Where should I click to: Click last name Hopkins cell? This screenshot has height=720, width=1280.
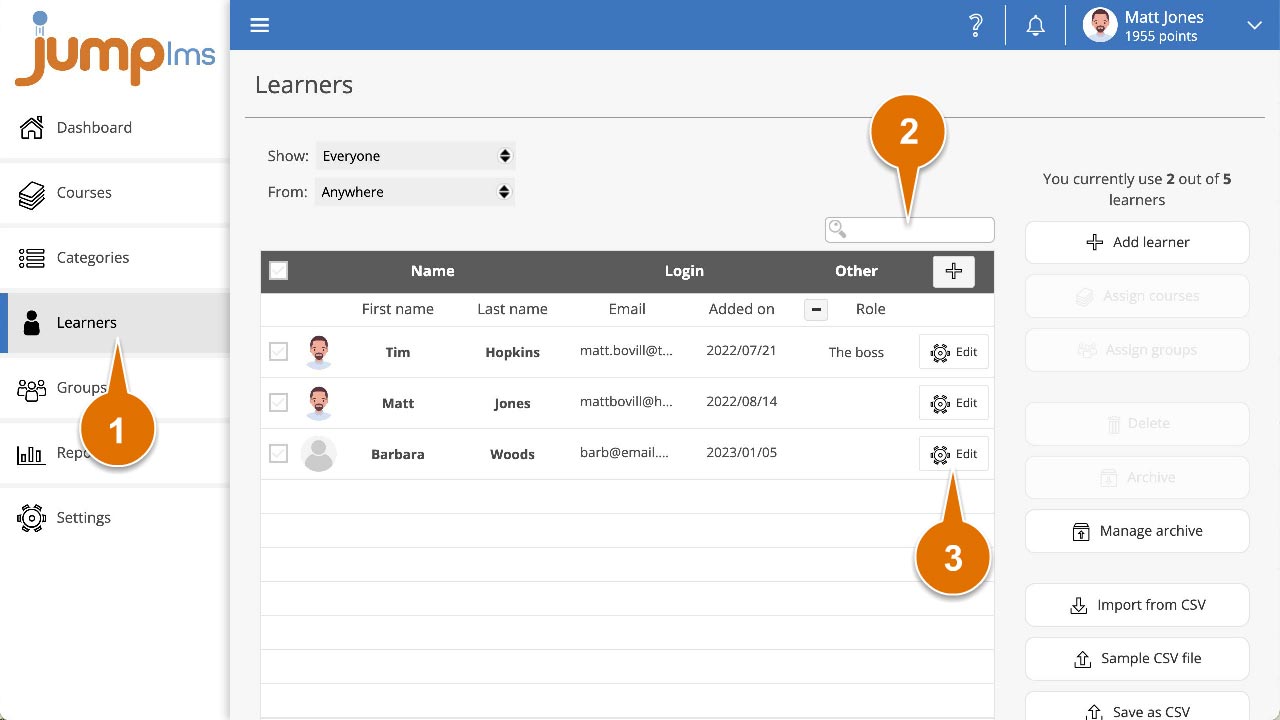coord(512,352)
